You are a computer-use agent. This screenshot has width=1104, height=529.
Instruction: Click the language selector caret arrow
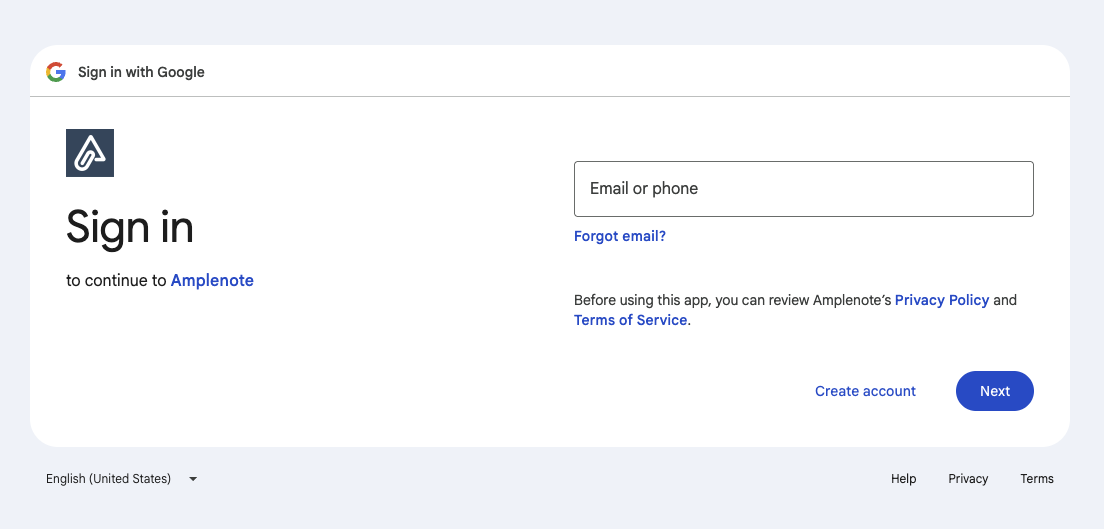pos(193,479)
